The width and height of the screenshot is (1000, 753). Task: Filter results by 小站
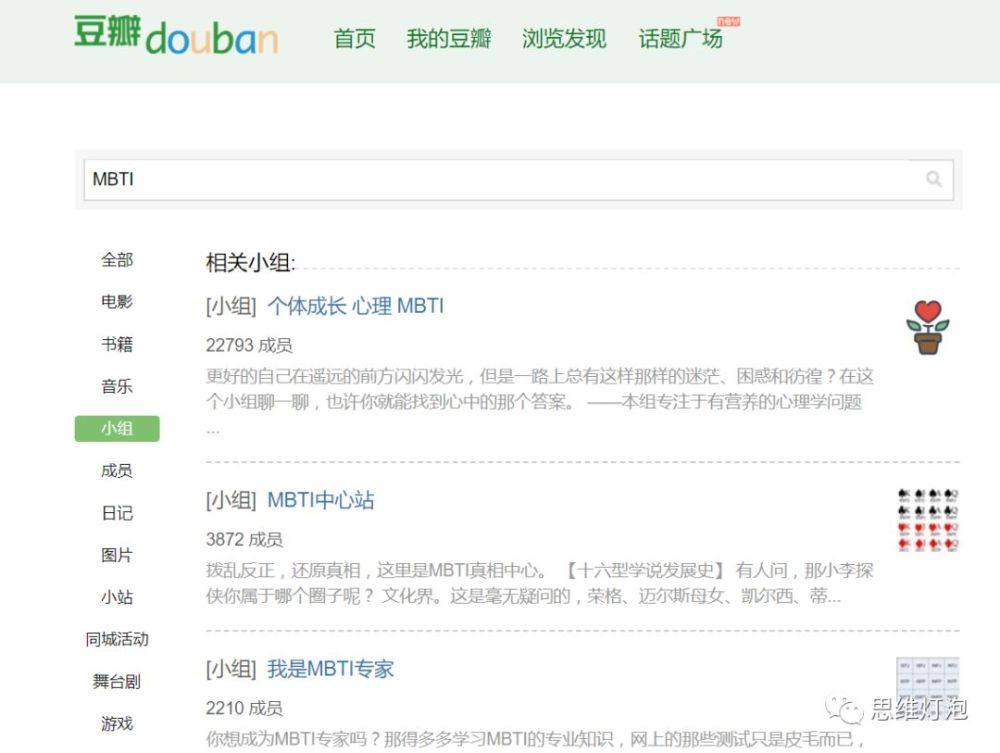[117, 597]
